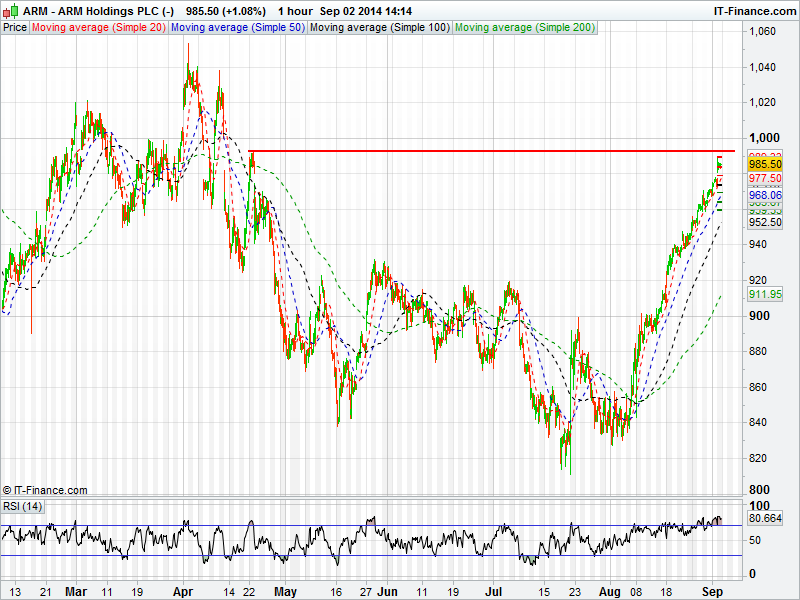The width and height of the screenshot is (800, 600).
Task: Click Moving average (Simple 50) legend label
Action: 237,27
